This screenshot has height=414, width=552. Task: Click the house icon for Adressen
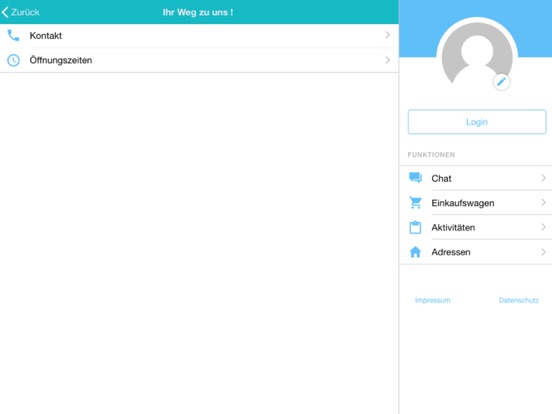point(415,252)
